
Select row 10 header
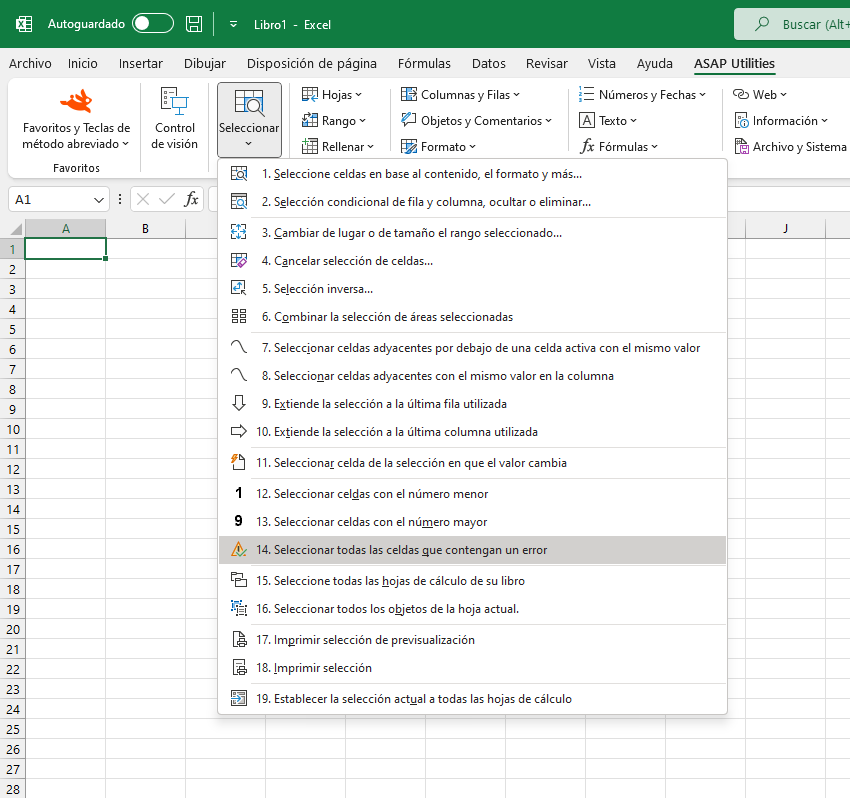pyautogui.click(x=12, y=429)
